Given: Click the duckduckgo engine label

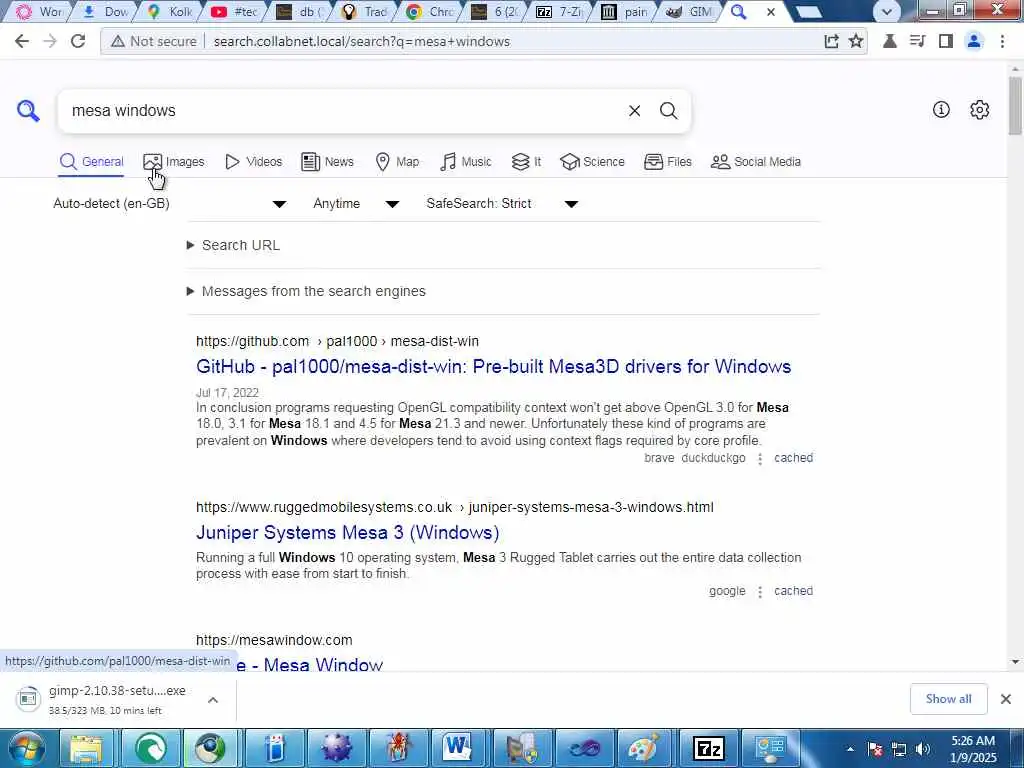Looking at the screenshot, I should [713, 458].
